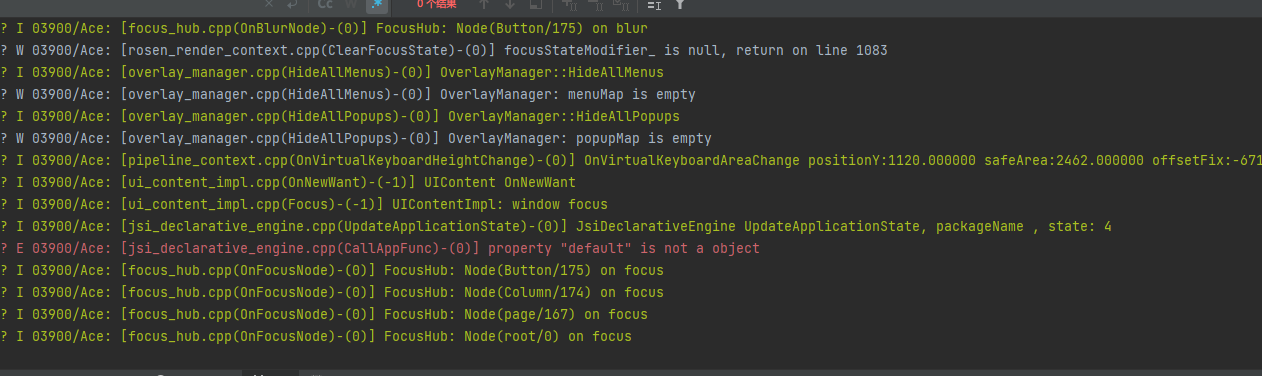1262x376 pixels.
Task: Click the new line icon in search field
Action: click(293, 4)
